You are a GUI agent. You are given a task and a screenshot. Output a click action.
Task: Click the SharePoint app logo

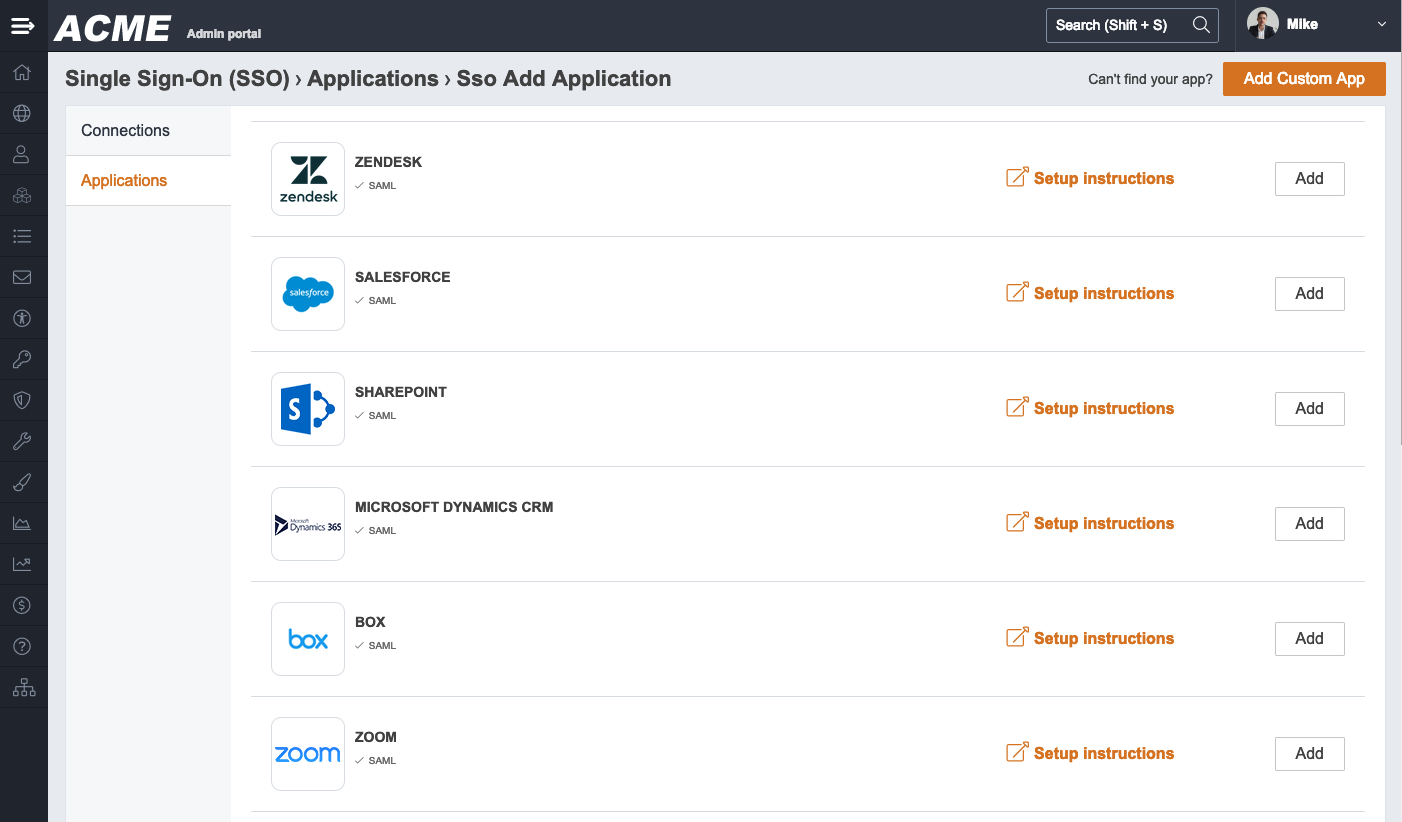tap(308, 409)
